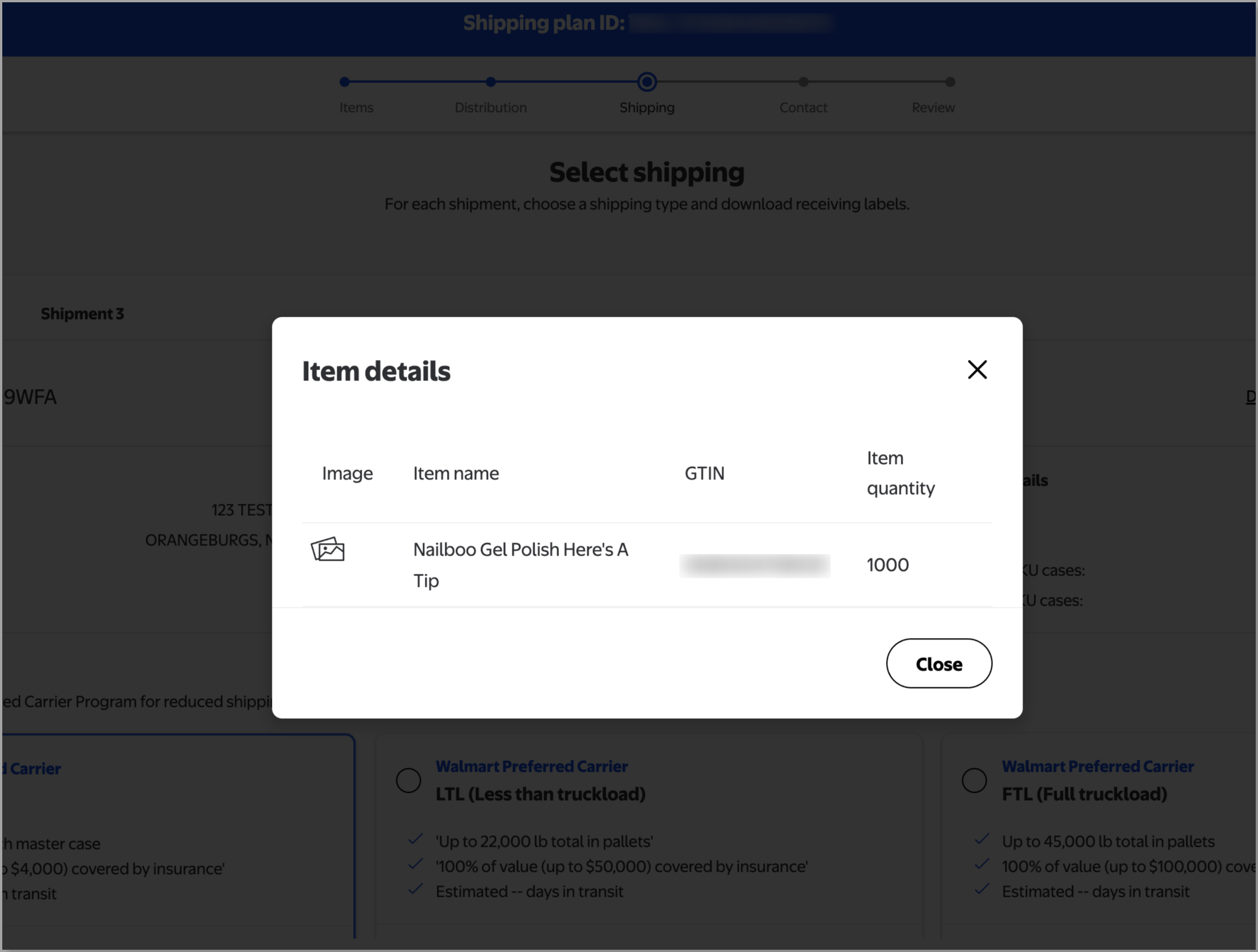Click the Item quantity column header

tap(900, 473)
